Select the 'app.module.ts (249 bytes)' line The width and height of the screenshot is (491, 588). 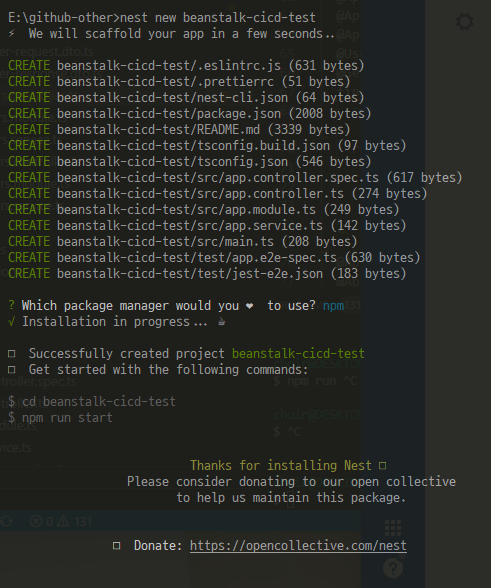coord(203,210)
